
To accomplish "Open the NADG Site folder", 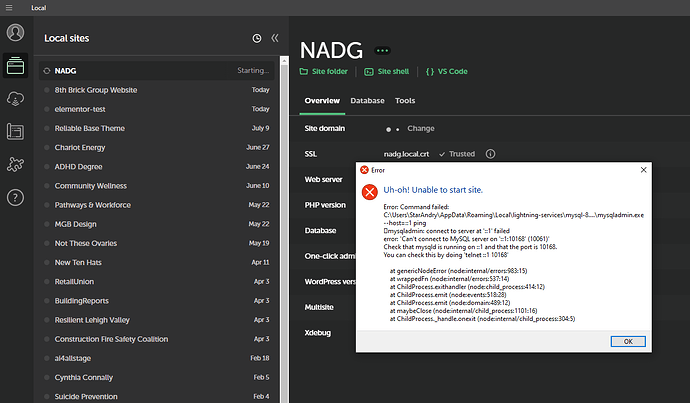I will (x=323, y=71).
